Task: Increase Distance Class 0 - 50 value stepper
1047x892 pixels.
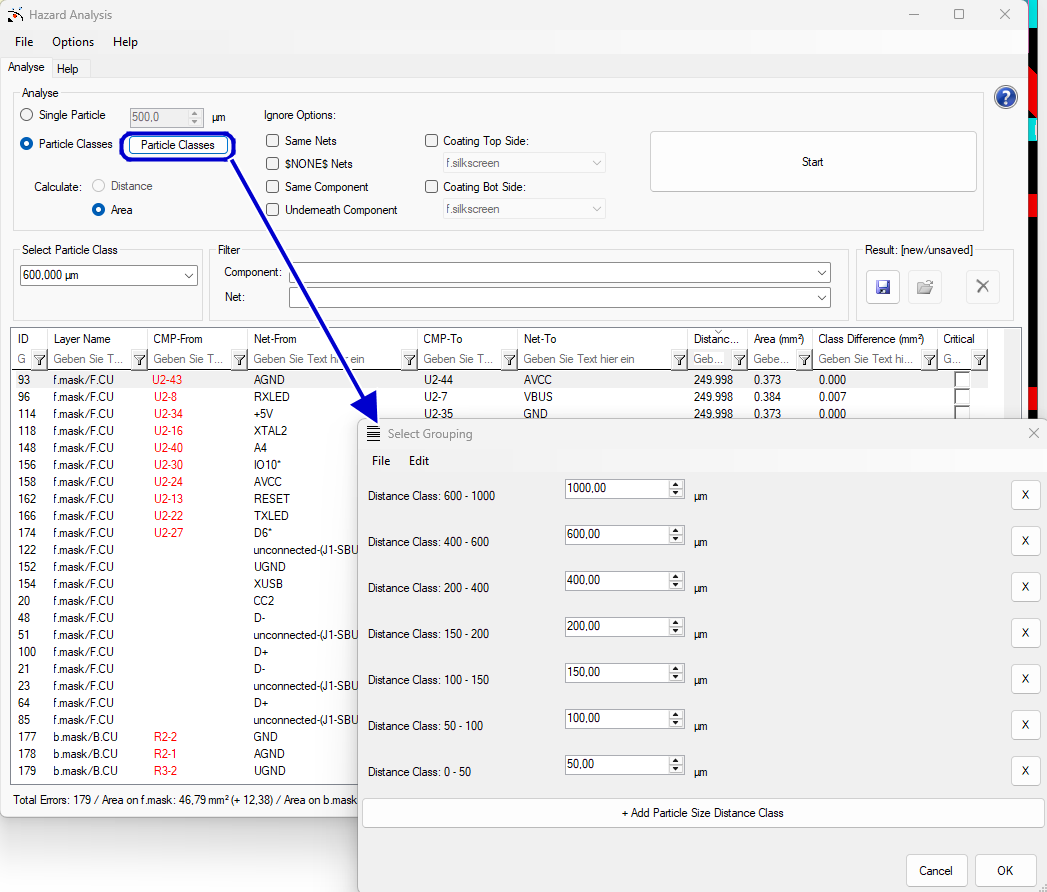Action: pyautogui.click(x=676, y=760)
